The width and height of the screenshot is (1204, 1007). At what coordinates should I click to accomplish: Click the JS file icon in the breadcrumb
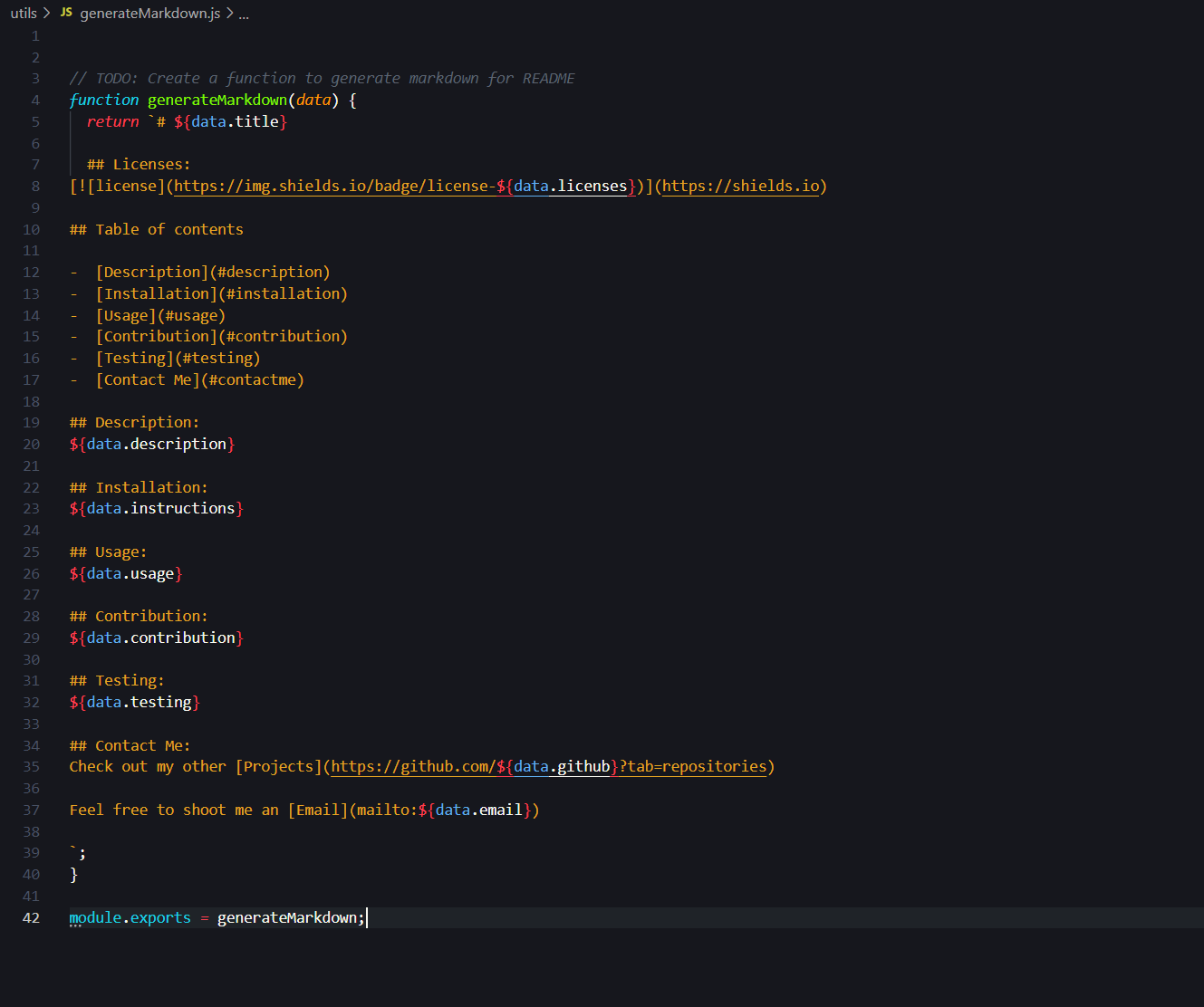pyautogui.click(x=65, y=13)
